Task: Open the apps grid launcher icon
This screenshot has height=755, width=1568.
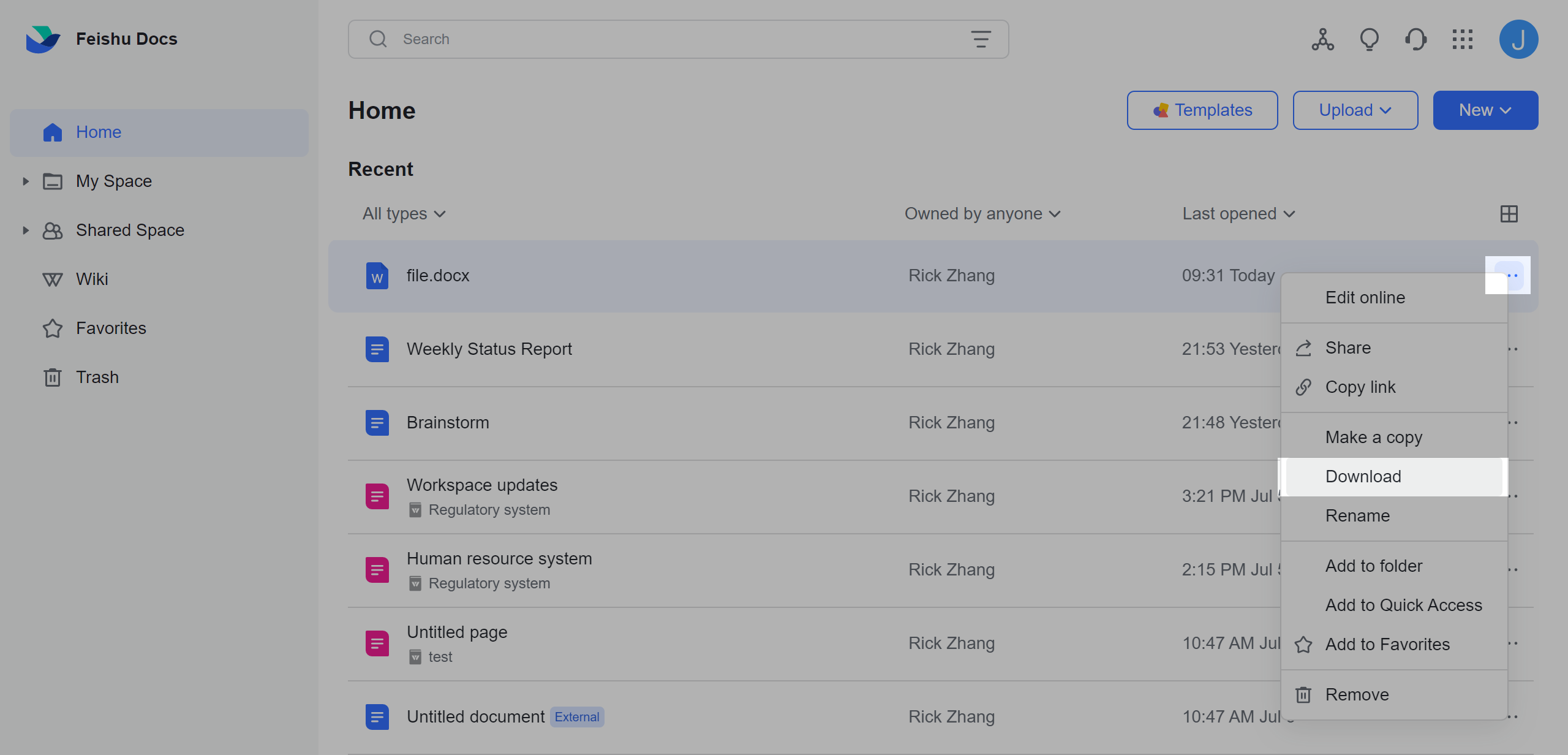Action: 1463,39
